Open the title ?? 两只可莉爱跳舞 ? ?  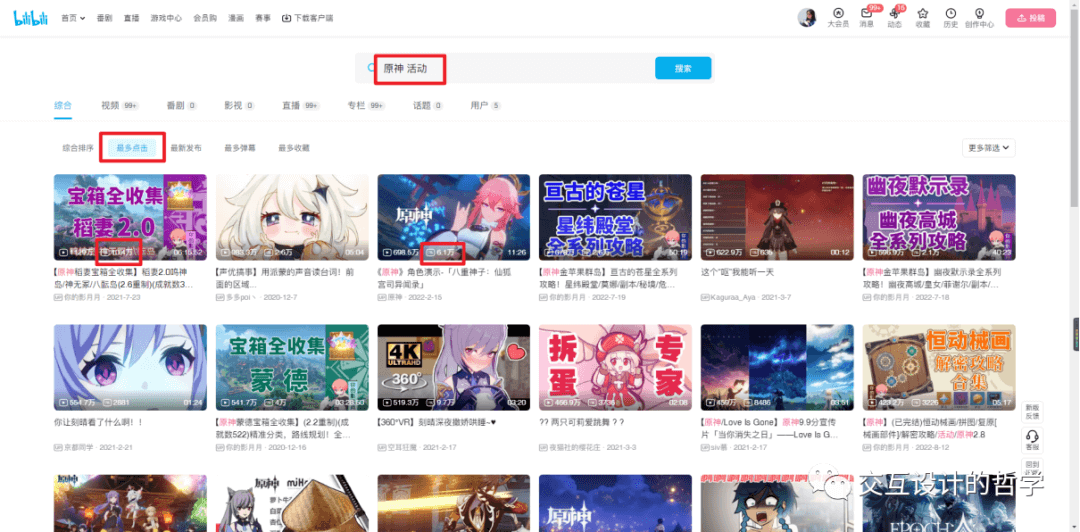(x=581, y=422)
